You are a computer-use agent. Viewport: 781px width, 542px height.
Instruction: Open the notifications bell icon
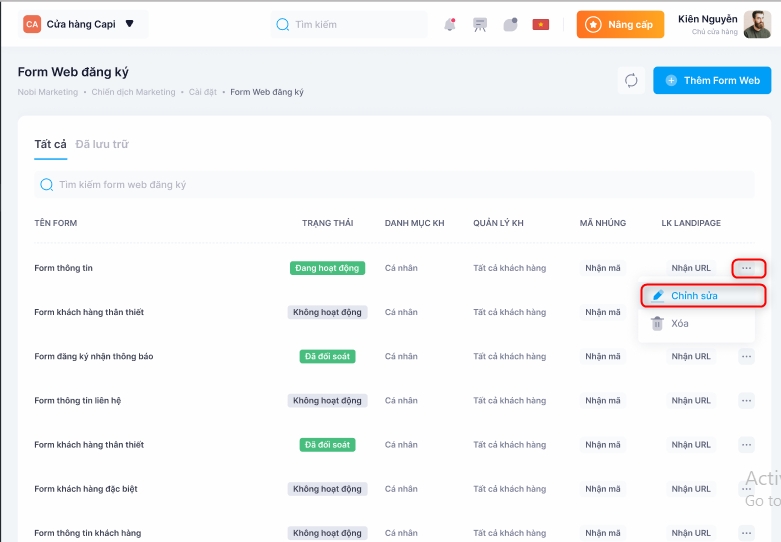pos(450,25)
